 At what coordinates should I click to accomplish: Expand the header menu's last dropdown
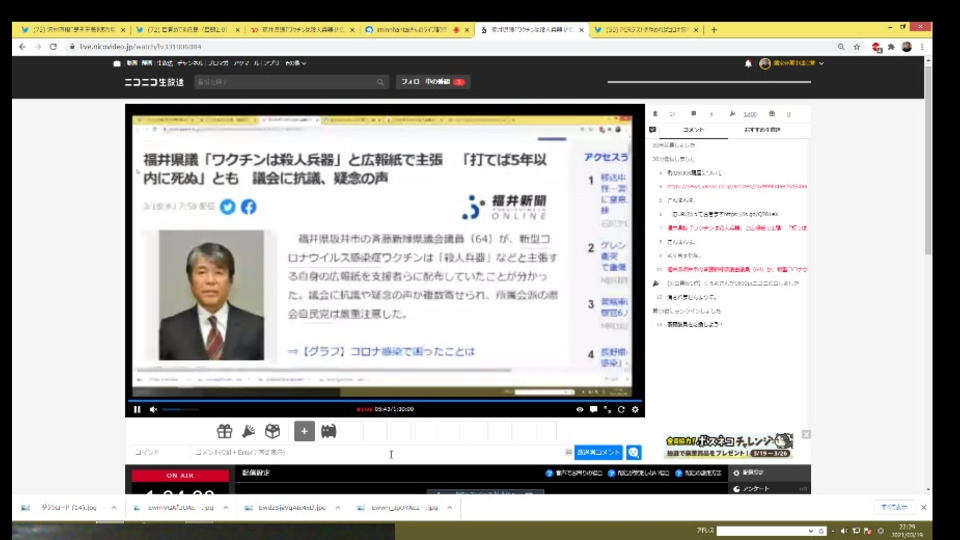pos(295,63)
